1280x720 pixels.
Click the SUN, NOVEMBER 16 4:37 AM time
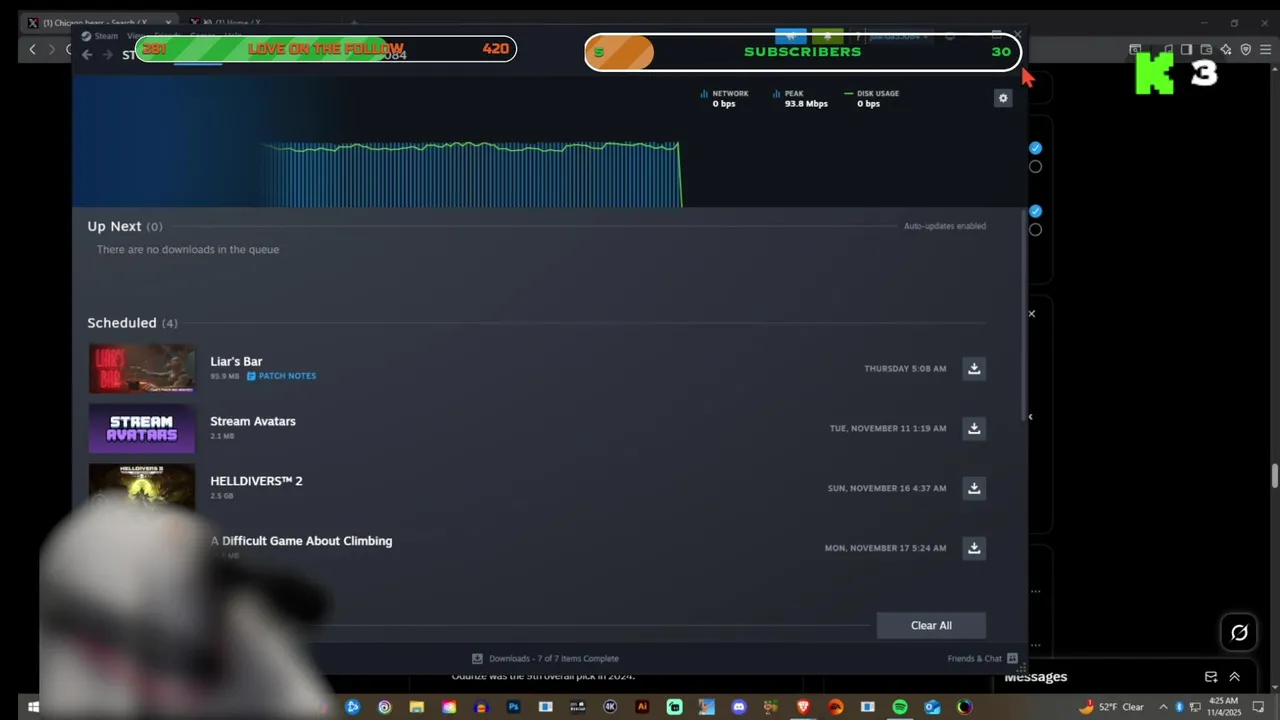[887, 489]
